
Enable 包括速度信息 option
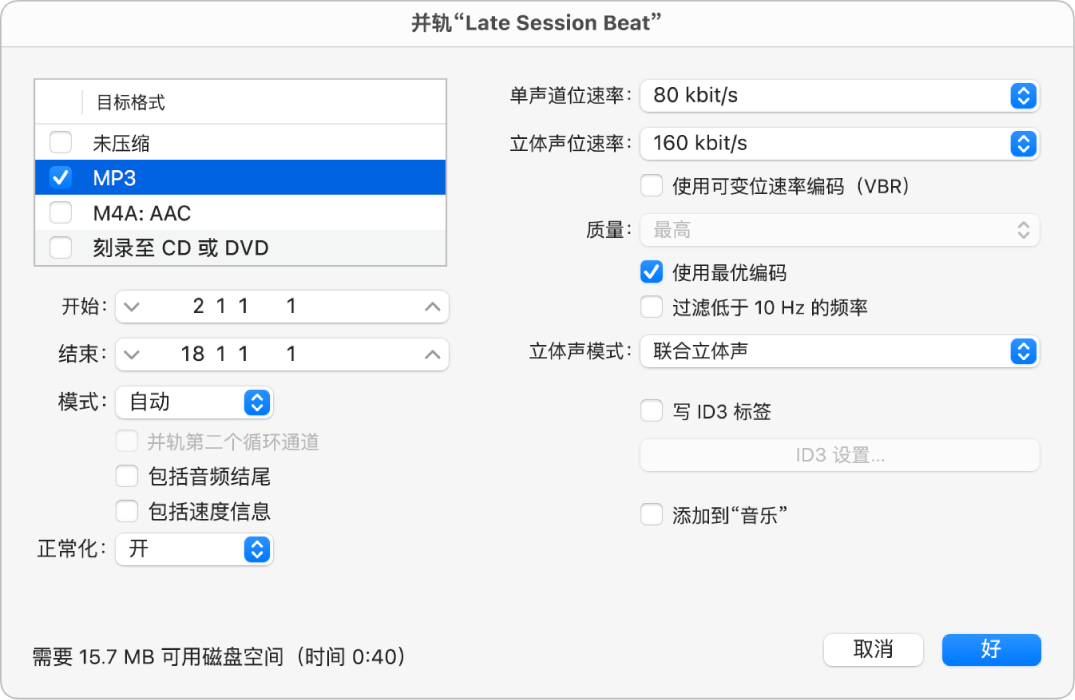(127, 511)
